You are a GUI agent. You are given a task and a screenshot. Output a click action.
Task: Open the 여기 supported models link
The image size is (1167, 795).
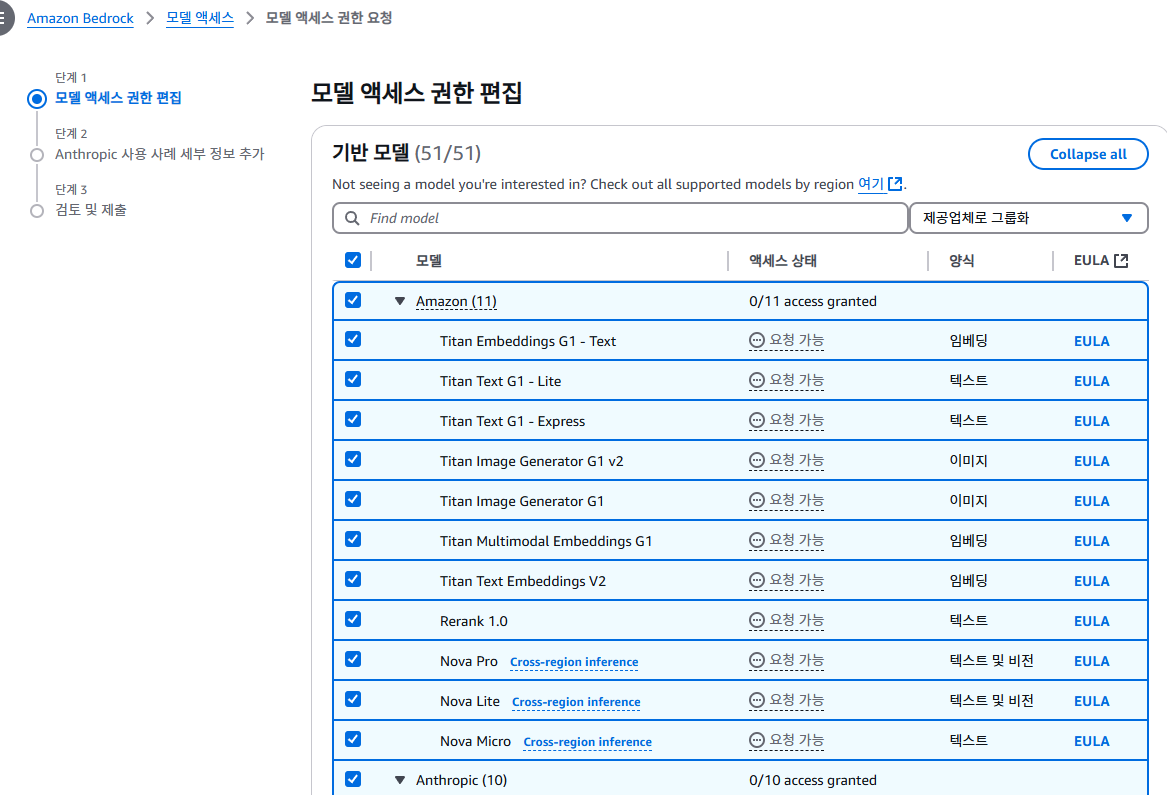(x=871, y=184)
